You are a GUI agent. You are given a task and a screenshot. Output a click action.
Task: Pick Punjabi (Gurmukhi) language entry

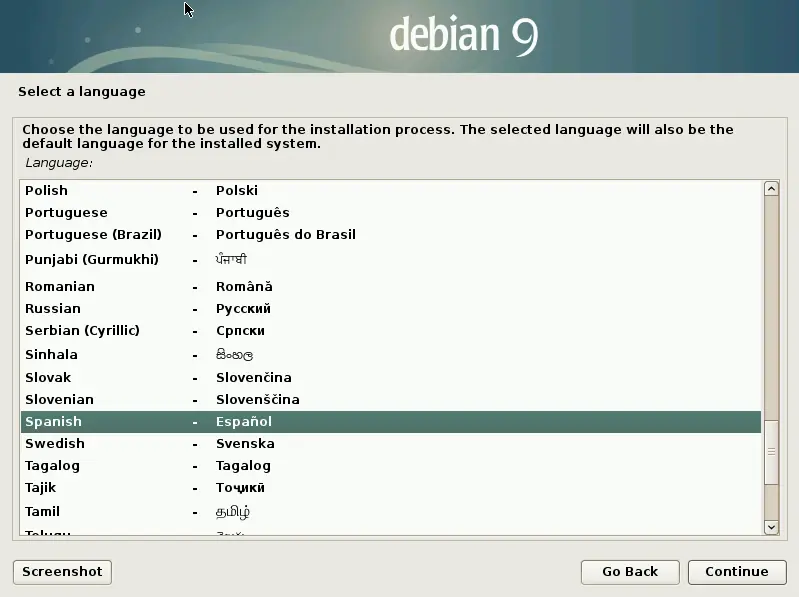pyautogui.click(x=391, y=259)
